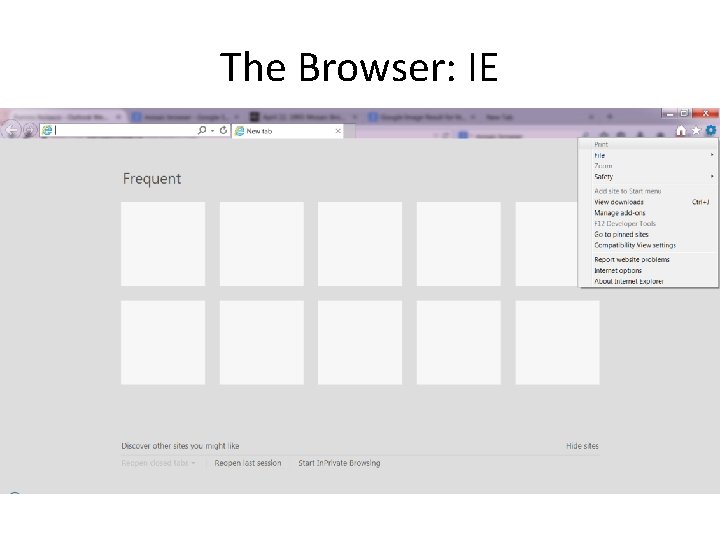Open the first Frequent tile in top row

pyautogui.click(x=163, y=244)
